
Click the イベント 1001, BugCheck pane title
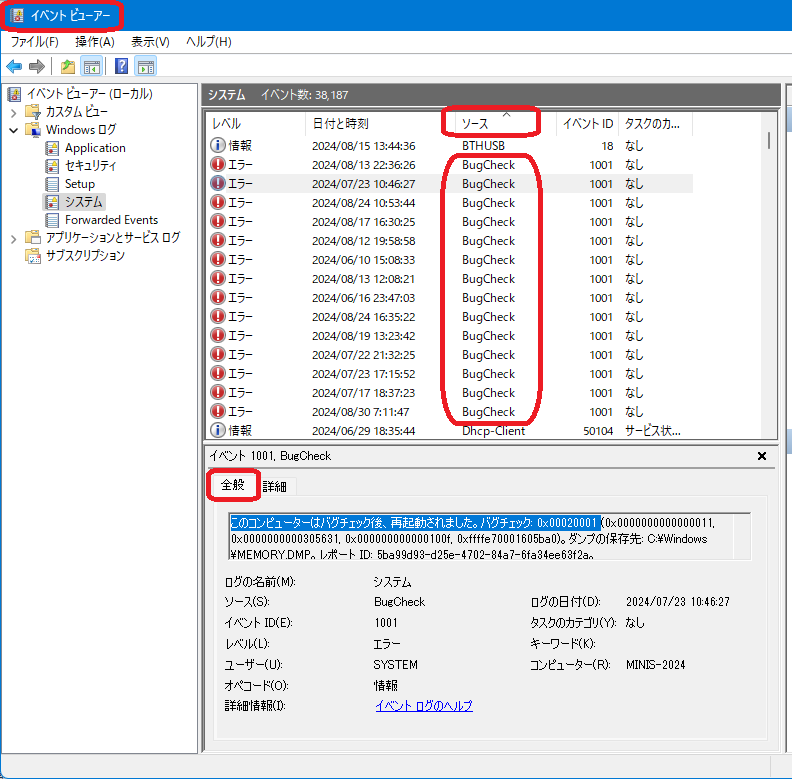click(270, 456)
